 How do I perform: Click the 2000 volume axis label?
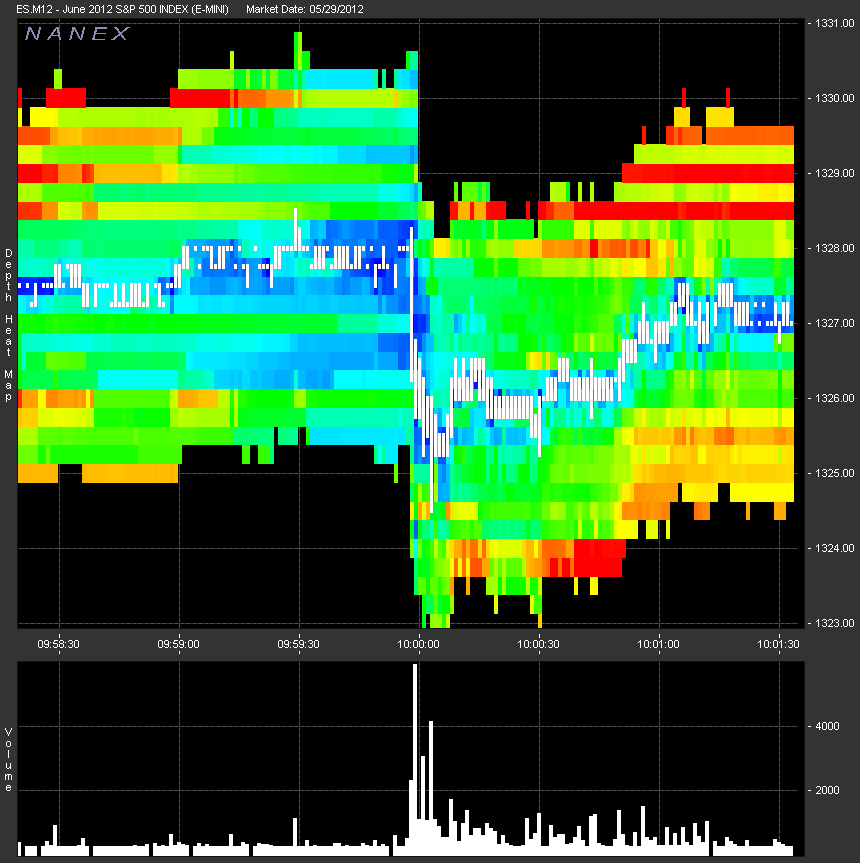coord(827,790)
